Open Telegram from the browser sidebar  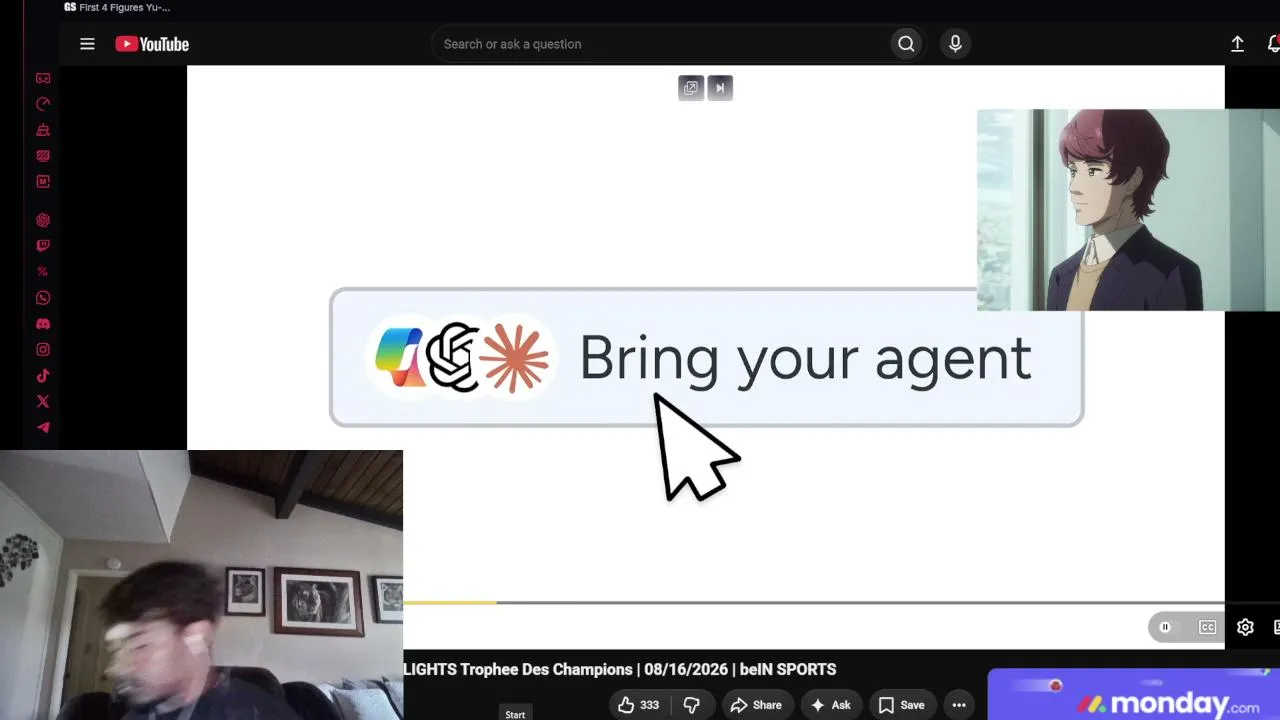tap(43, 428)
